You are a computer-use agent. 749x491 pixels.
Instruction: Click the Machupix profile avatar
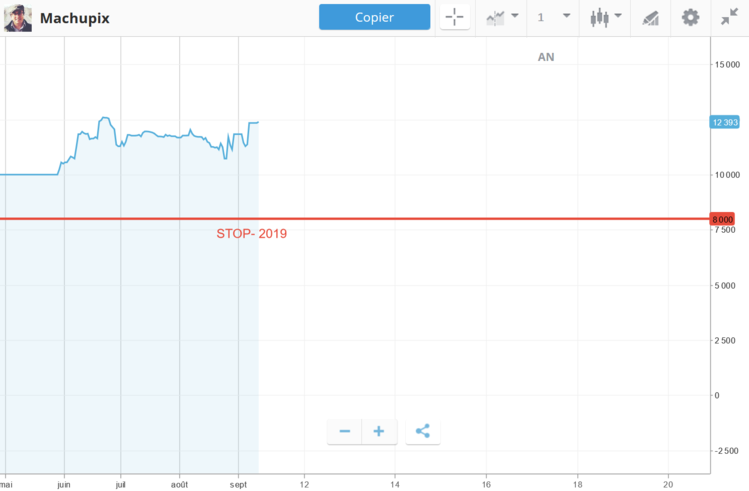pyautogui.click(x=18, y=17)
